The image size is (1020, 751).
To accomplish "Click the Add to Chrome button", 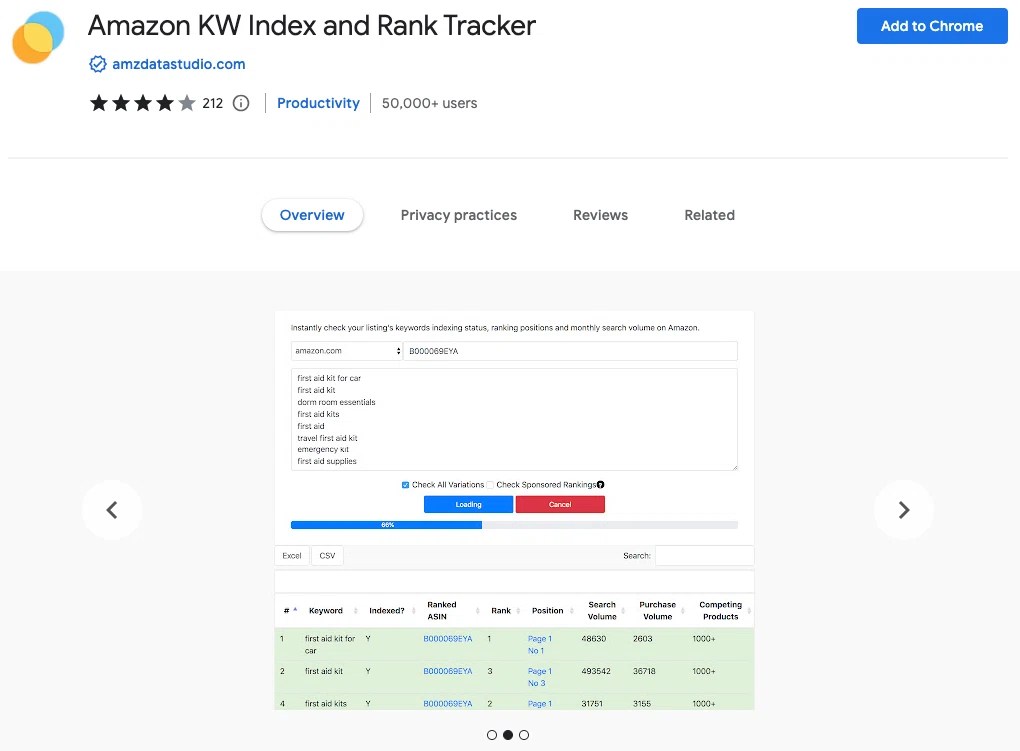I will (931, 26).
